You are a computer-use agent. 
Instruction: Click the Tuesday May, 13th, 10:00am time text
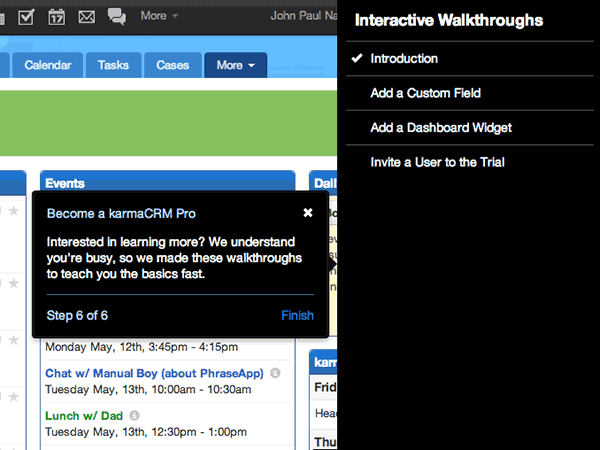point(148,390)
